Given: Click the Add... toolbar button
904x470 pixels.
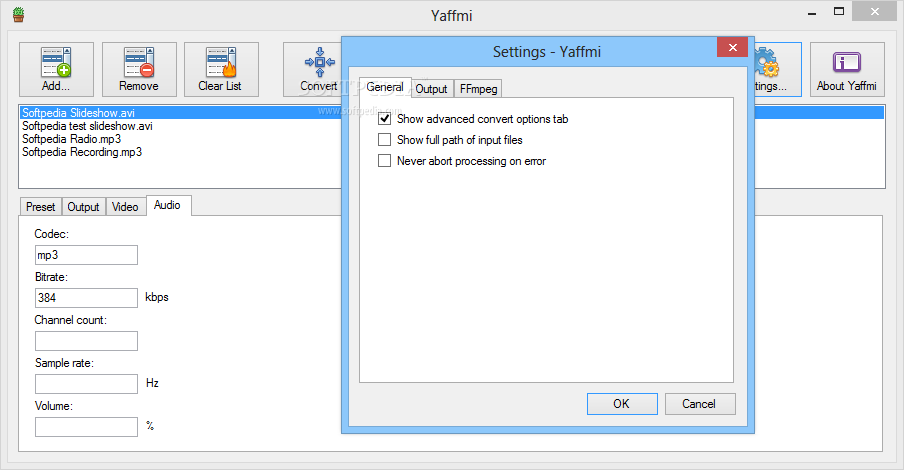Looking at the screenshot, I should [56, 69].
